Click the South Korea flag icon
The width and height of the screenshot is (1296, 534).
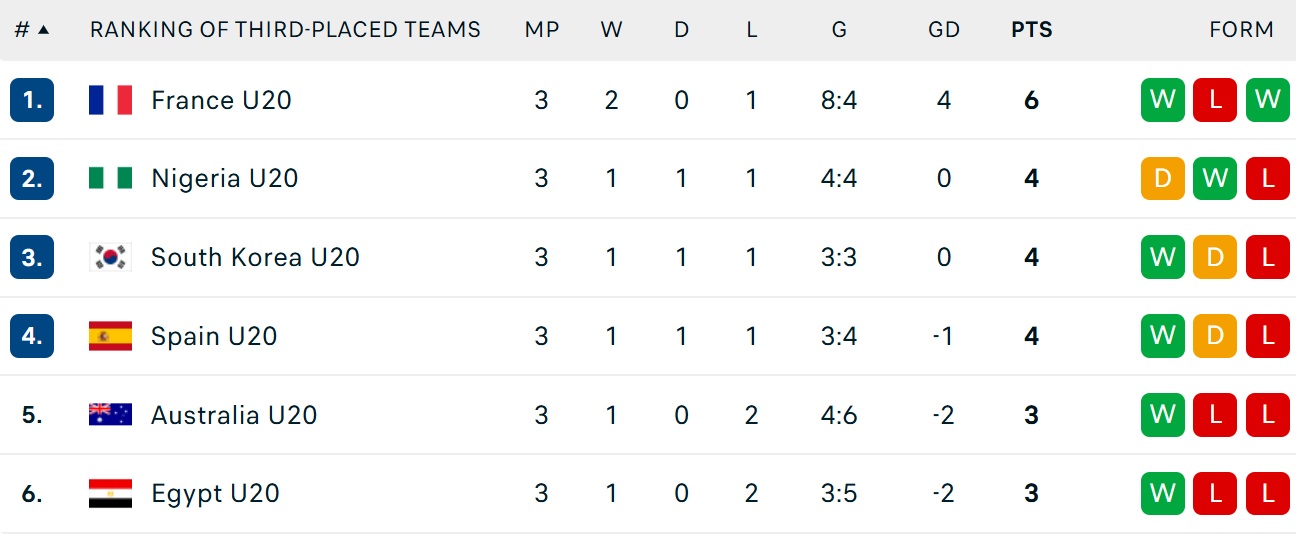(110, 257)
